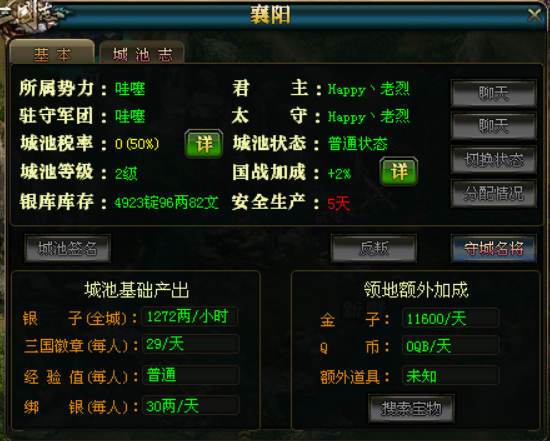This screenshot has width=550, height=441.
Task: Click the 切换状态 button
Action: (x=494, y=160)
